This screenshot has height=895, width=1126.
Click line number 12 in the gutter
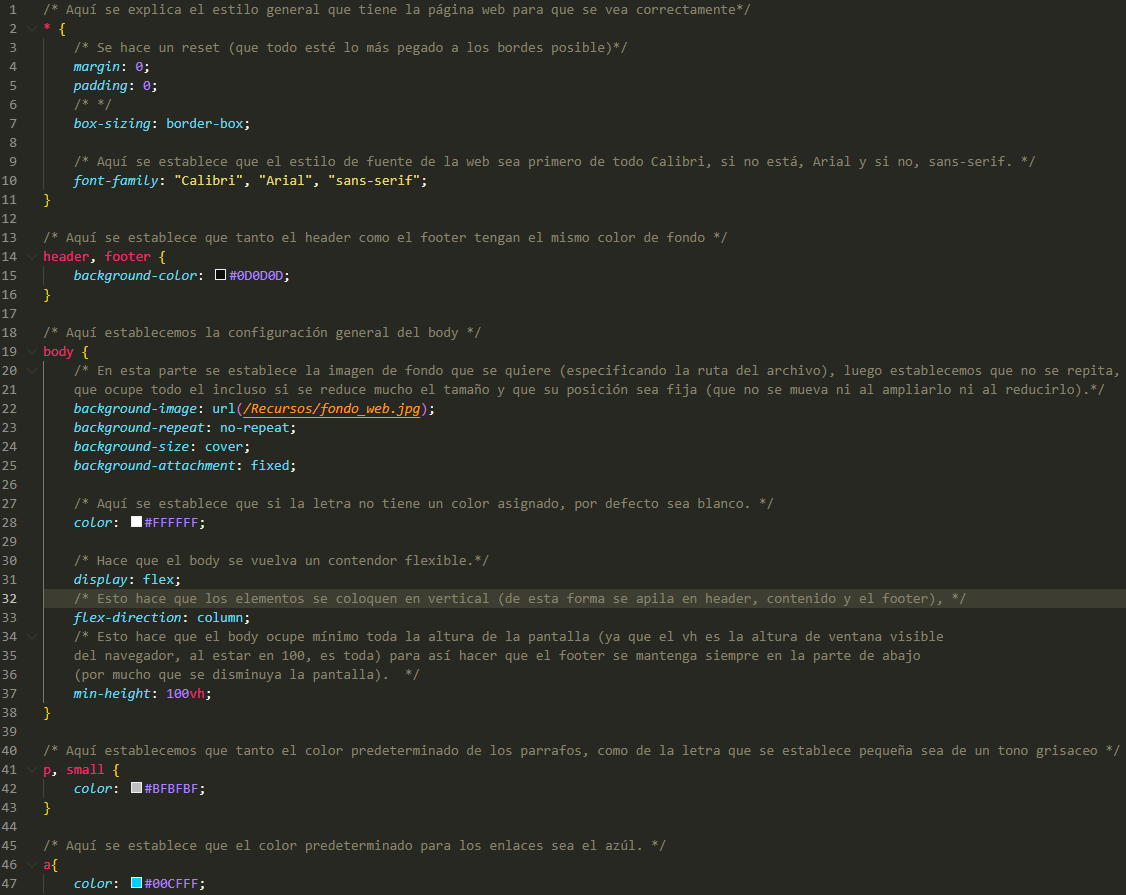[x=9, y=218]
